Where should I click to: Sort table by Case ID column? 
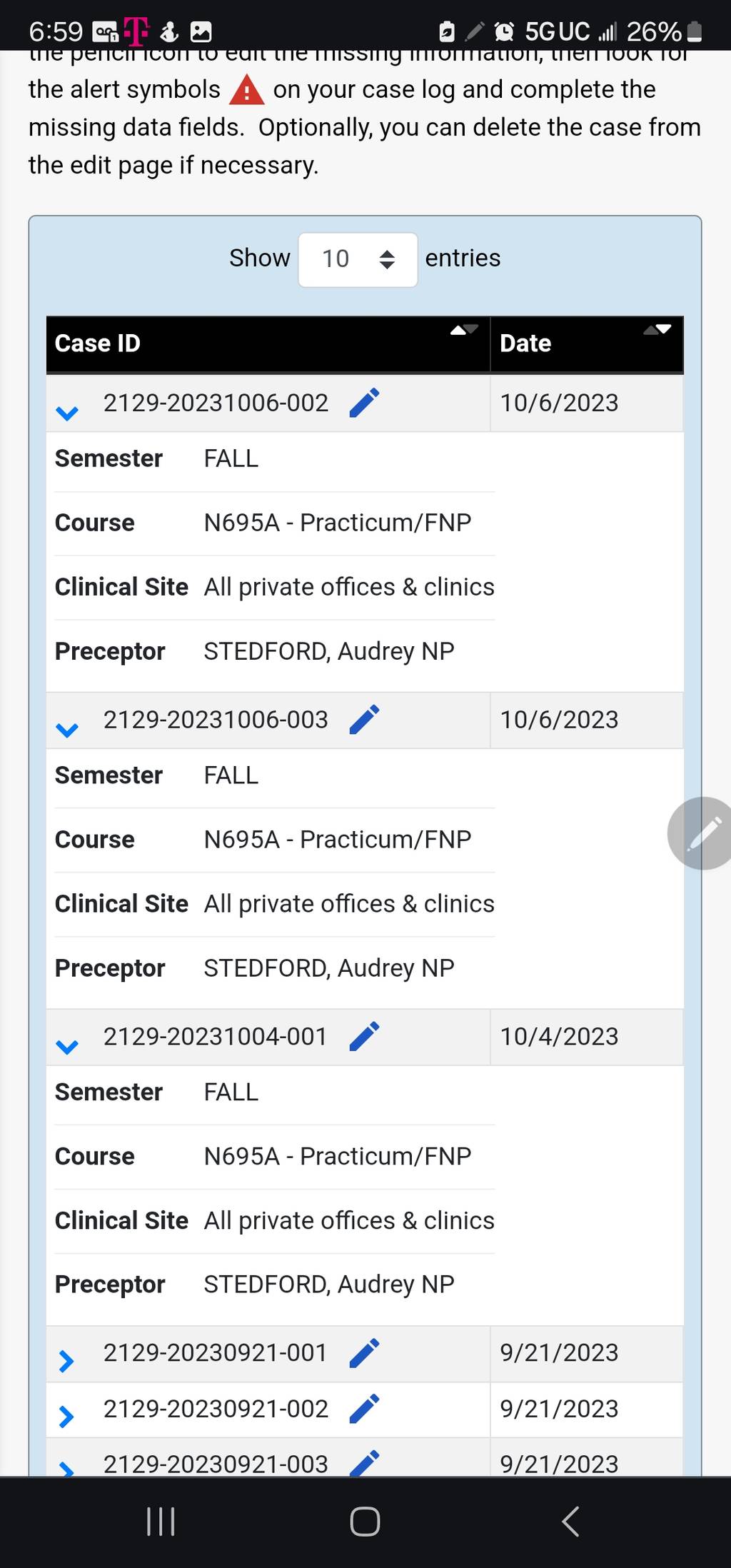click(x=268, y=344)
